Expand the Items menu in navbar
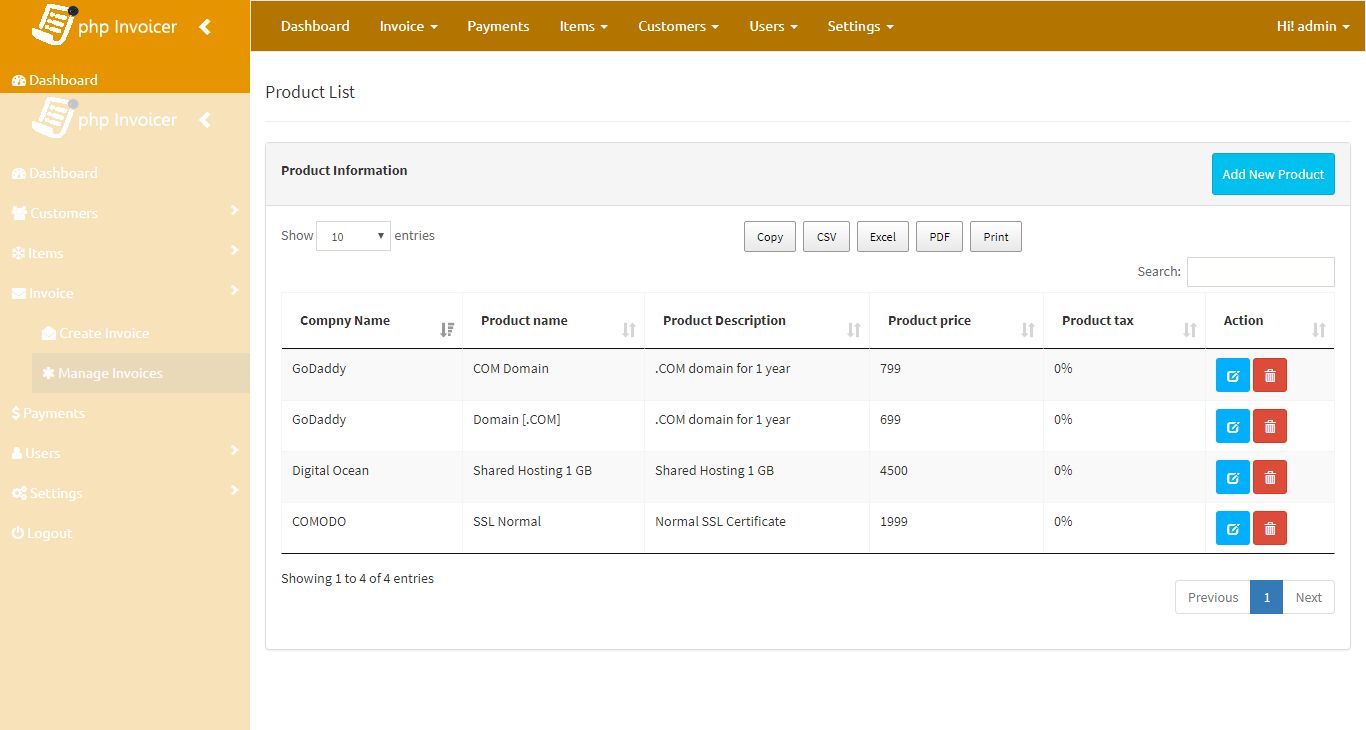The width and height of the screenshot is (1366, 730). click(x=583, y=26)
